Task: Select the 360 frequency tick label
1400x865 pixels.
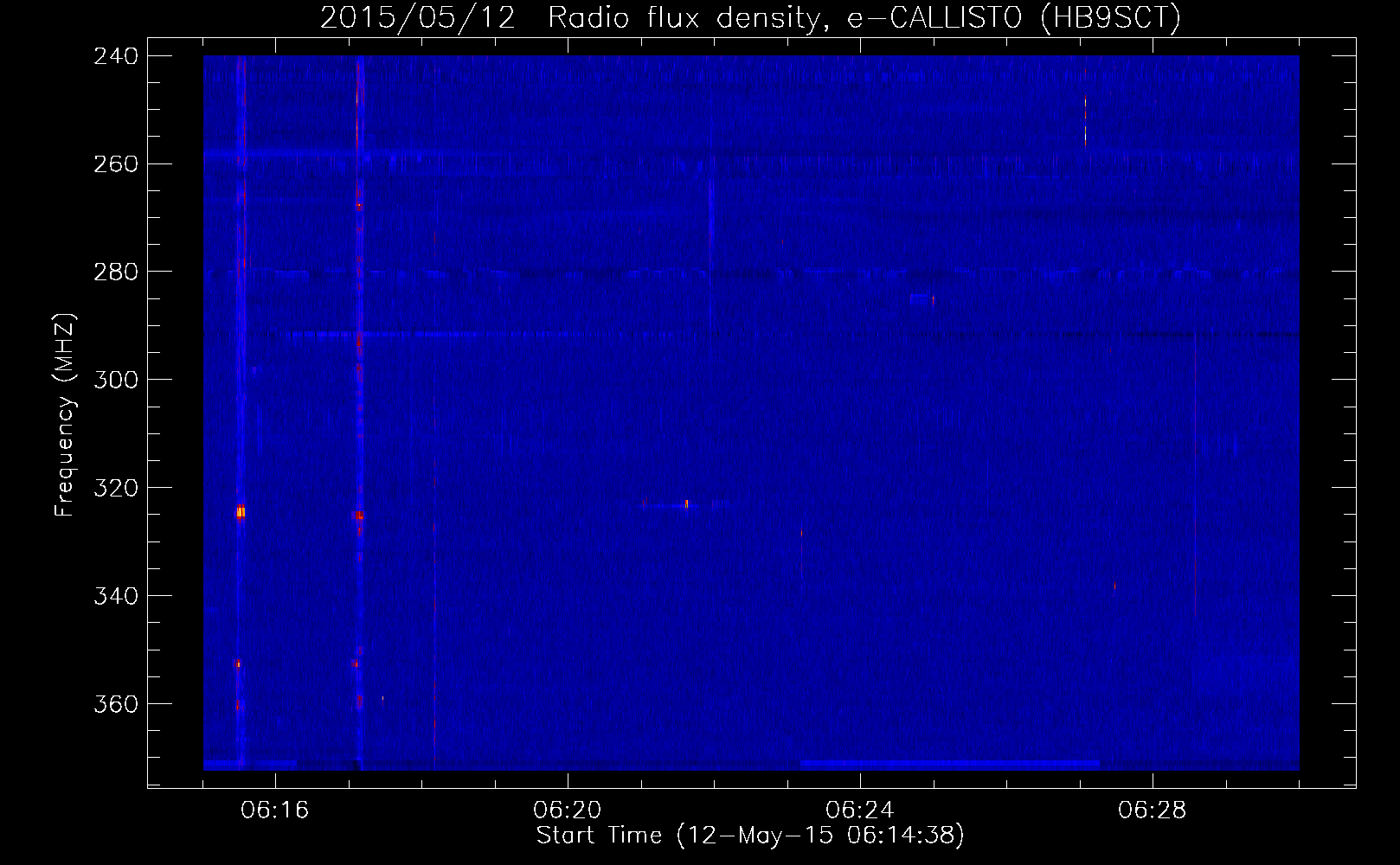Action: tap(116, 705)
